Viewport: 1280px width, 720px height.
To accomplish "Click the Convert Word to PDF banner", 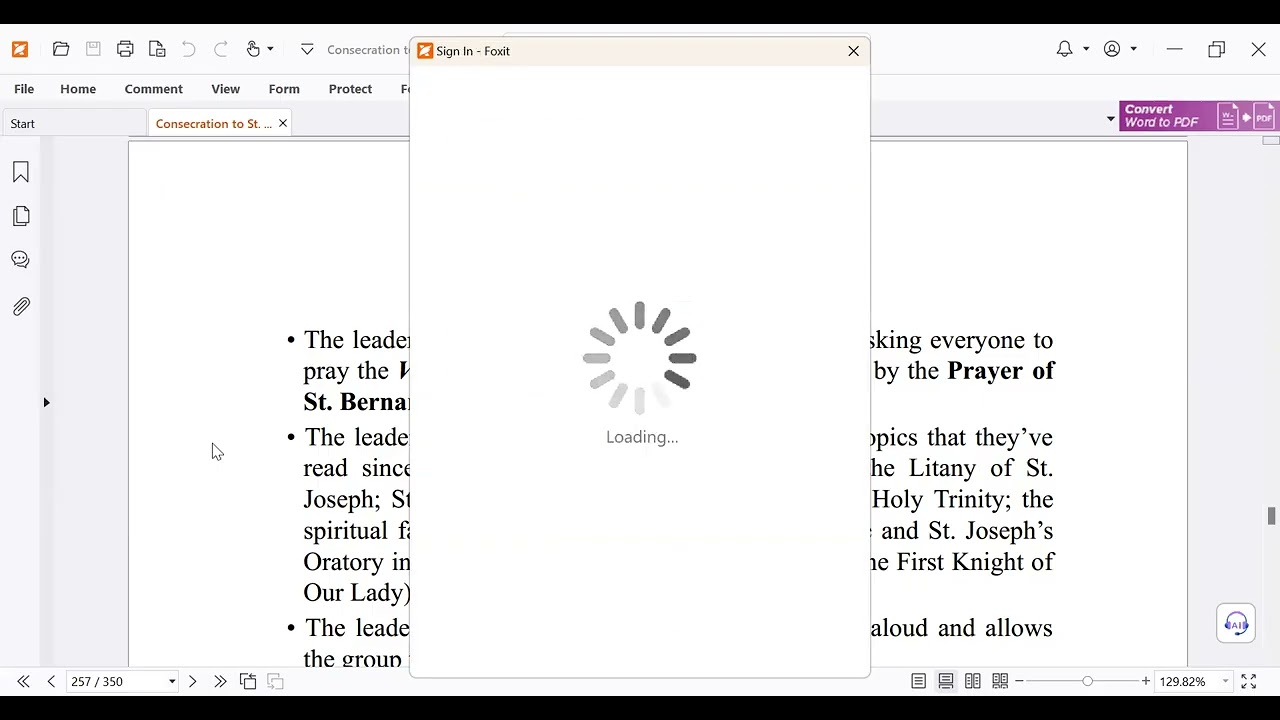I will tap(1199, 116).
